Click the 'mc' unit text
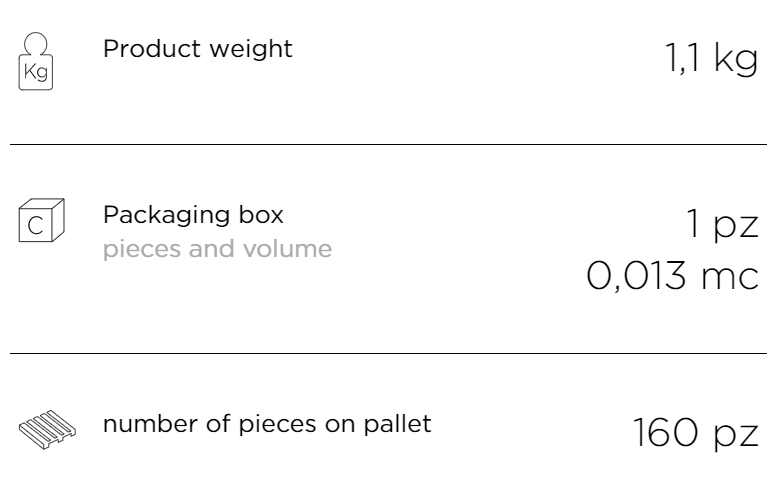780x499 pixels. click(x=730, y=278)
